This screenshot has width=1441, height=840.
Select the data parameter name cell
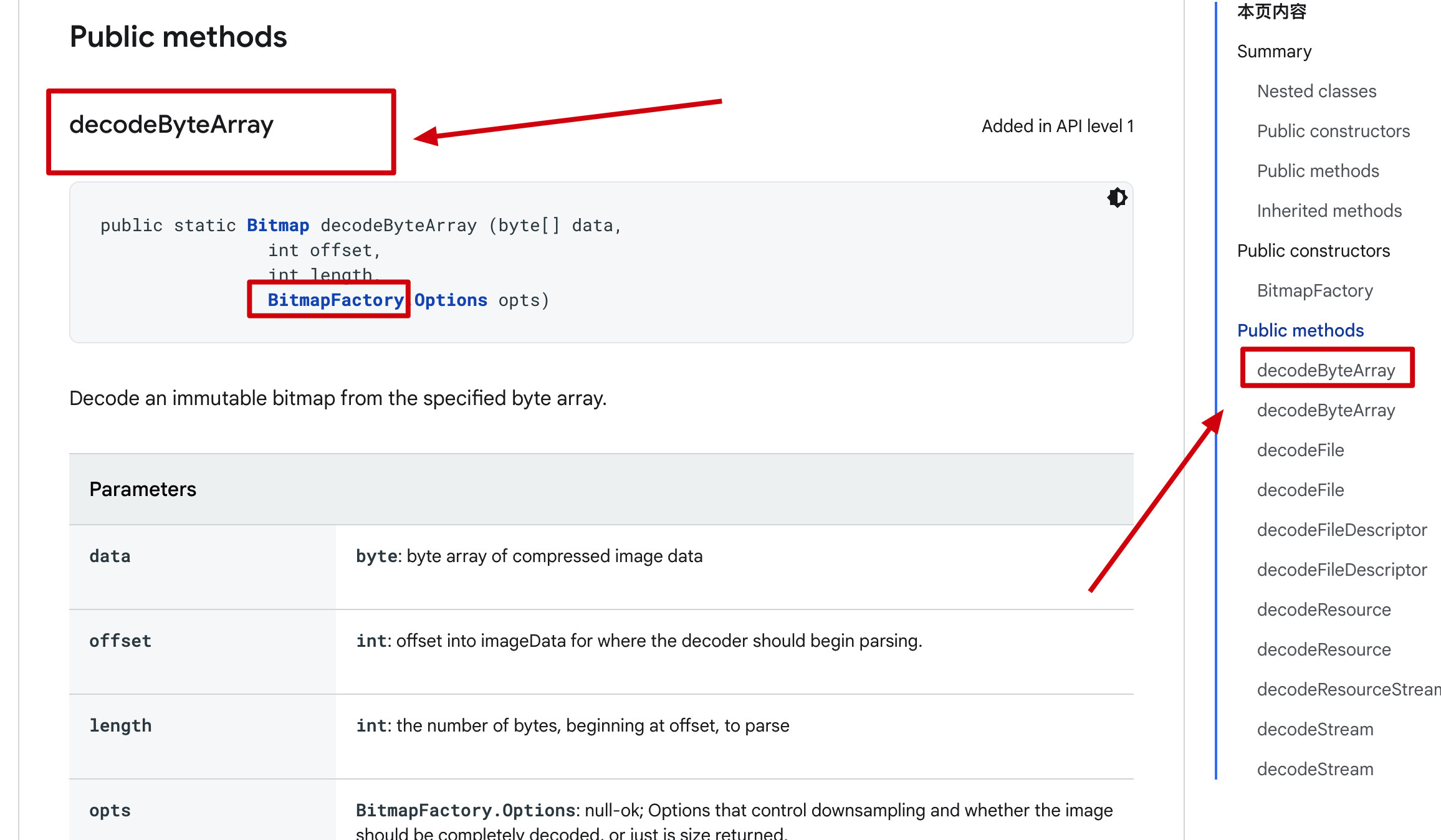[110, 556]
